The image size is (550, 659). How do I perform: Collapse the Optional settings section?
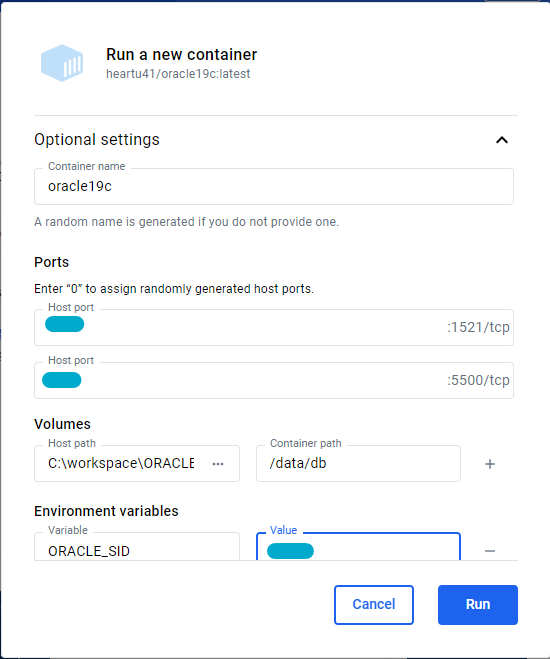[502, 140]
